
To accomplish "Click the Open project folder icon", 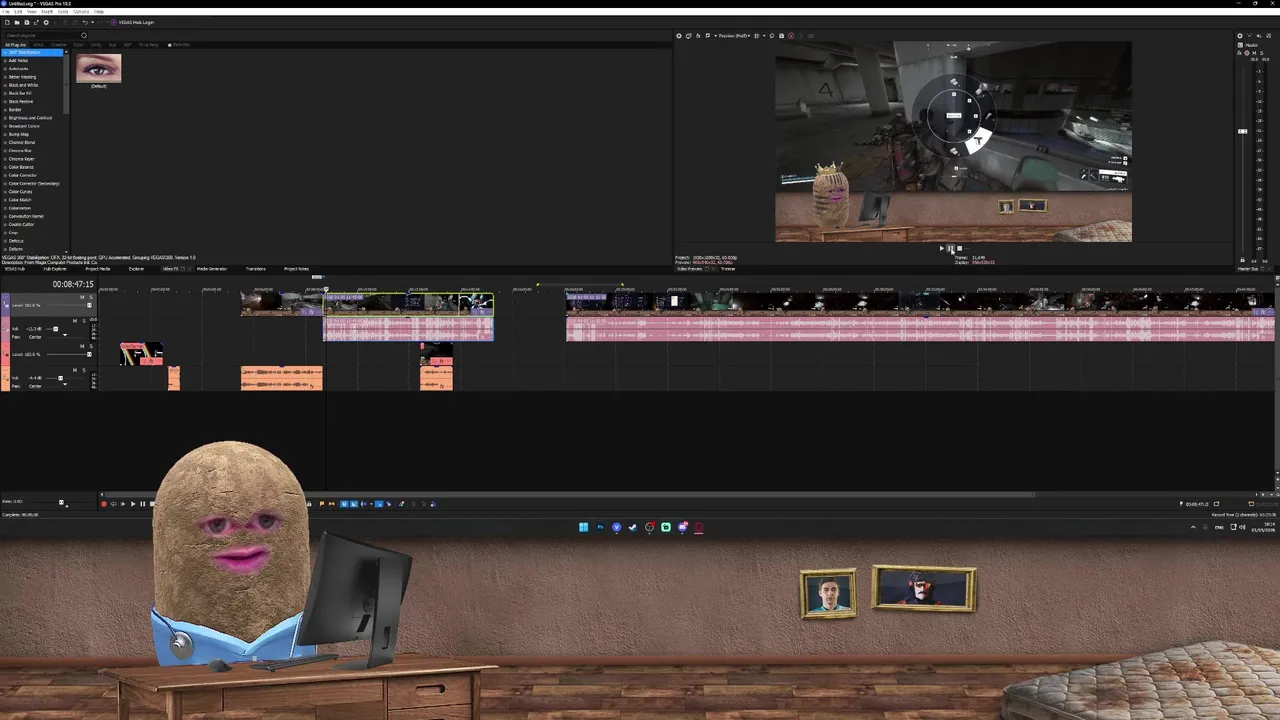I will click(x=17, y=22).
